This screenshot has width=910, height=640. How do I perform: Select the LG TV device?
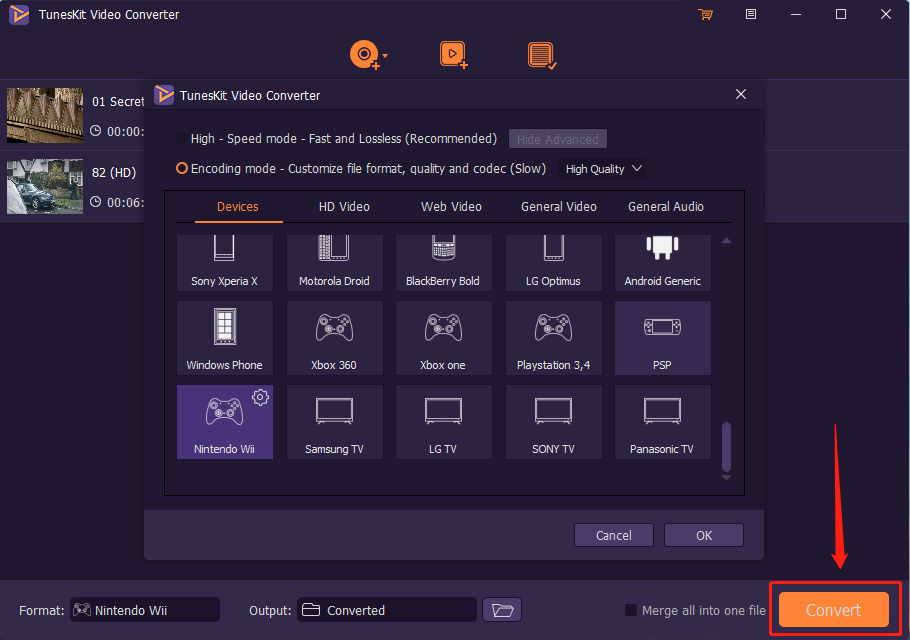tap(443, 422)
